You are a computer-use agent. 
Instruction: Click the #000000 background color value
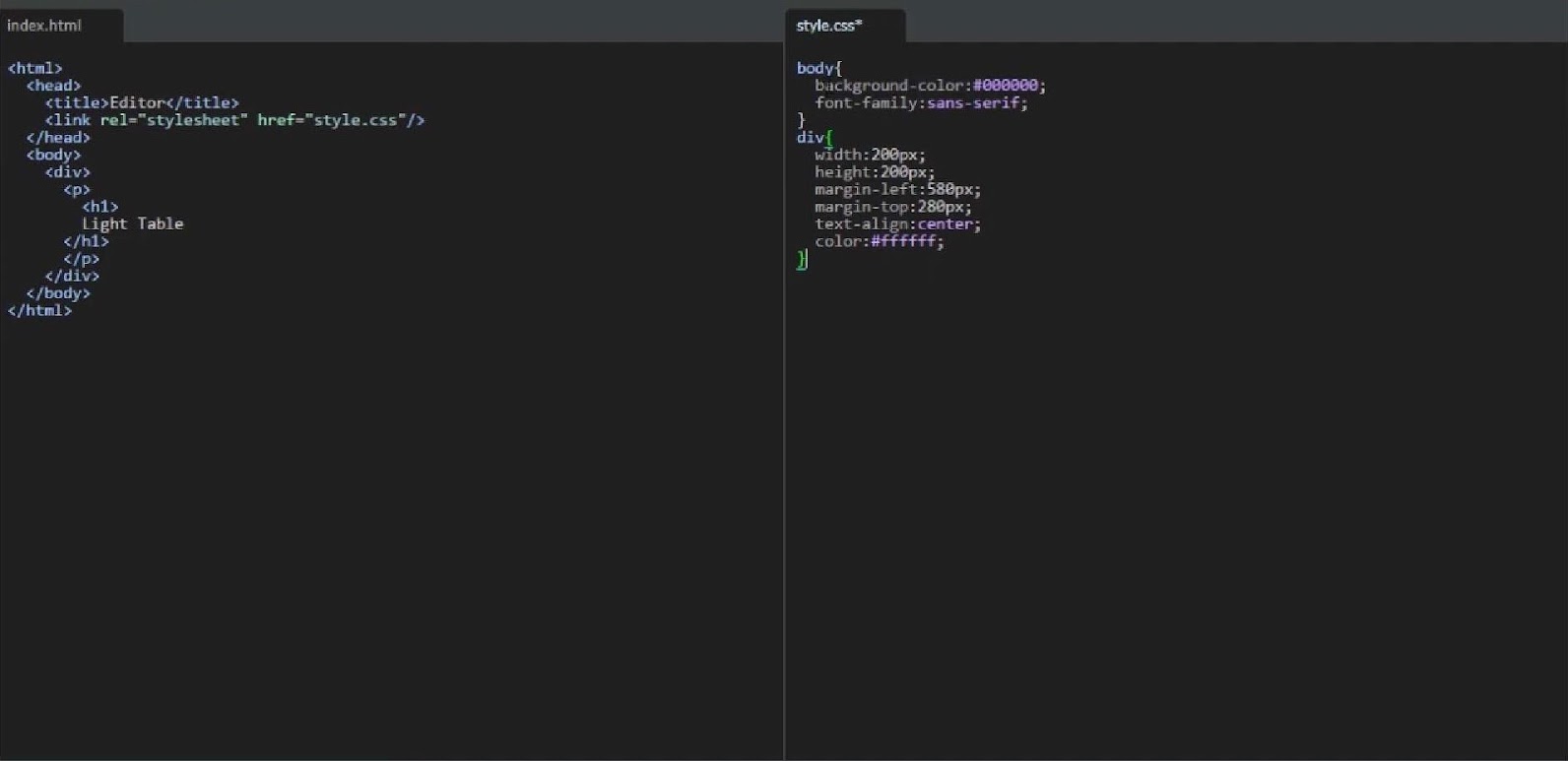tap(1005, 86)
